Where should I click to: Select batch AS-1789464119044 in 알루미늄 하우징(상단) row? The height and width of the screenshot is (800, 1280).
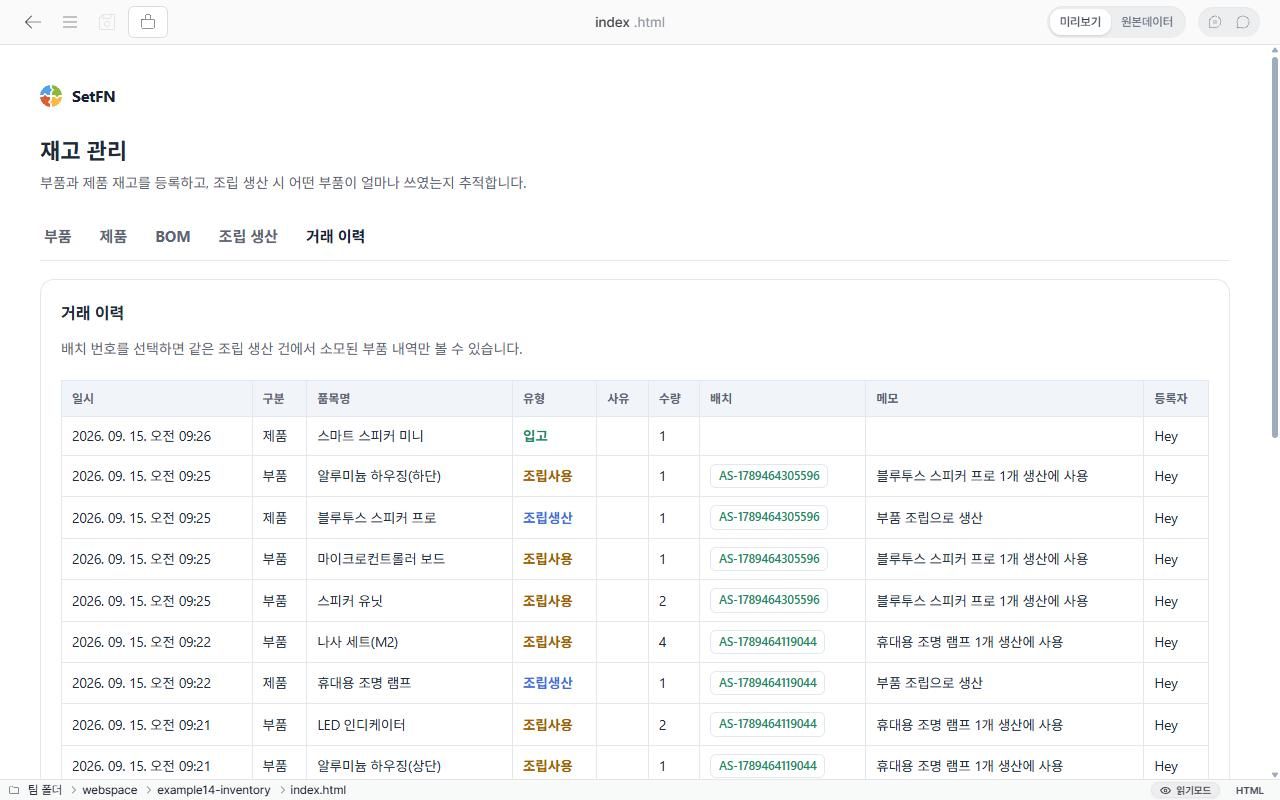click(767, 766)
